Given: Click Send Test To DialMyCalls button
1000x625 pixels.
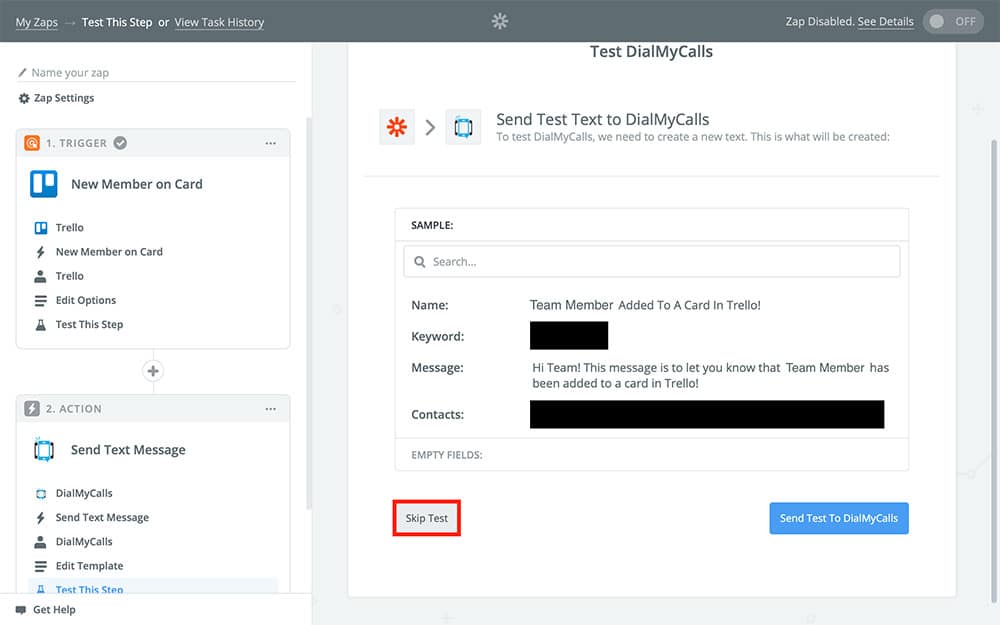Looking at the screenshot, I should point(838,518).
